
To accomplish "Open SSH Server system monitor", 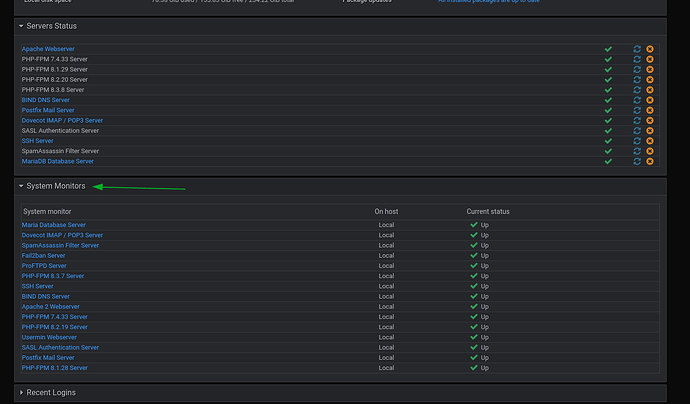I will [x=37, y=286].
